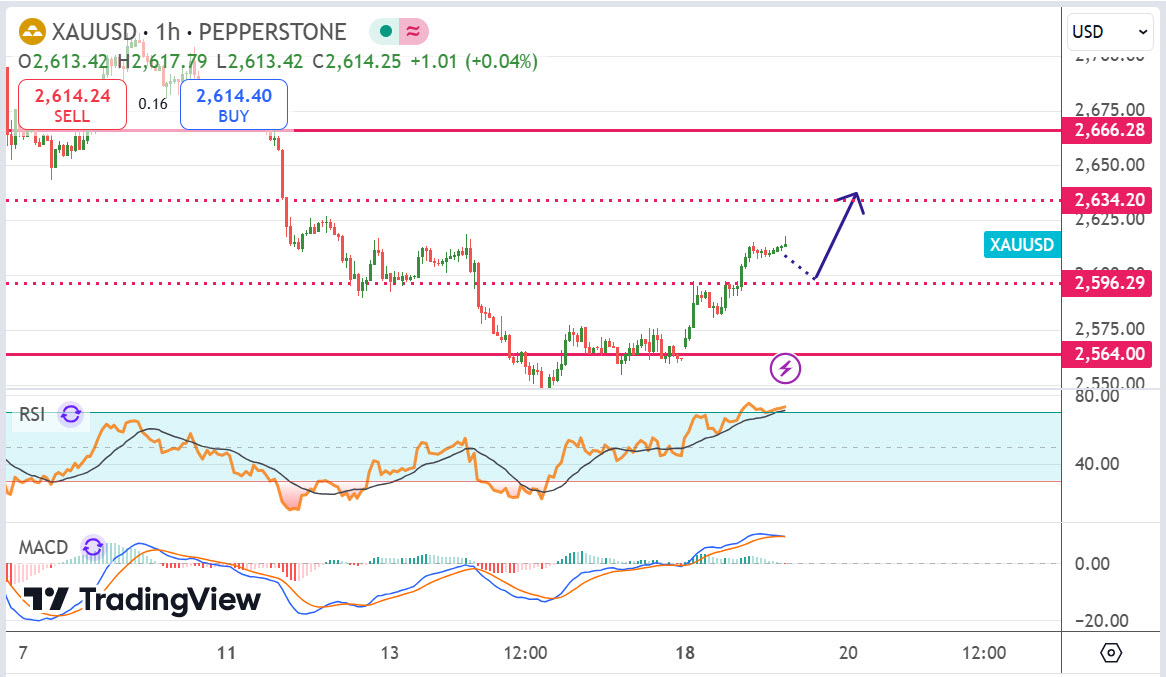Click the TradingView logo
The image size is (1166, 677).
tap(142, 600)
